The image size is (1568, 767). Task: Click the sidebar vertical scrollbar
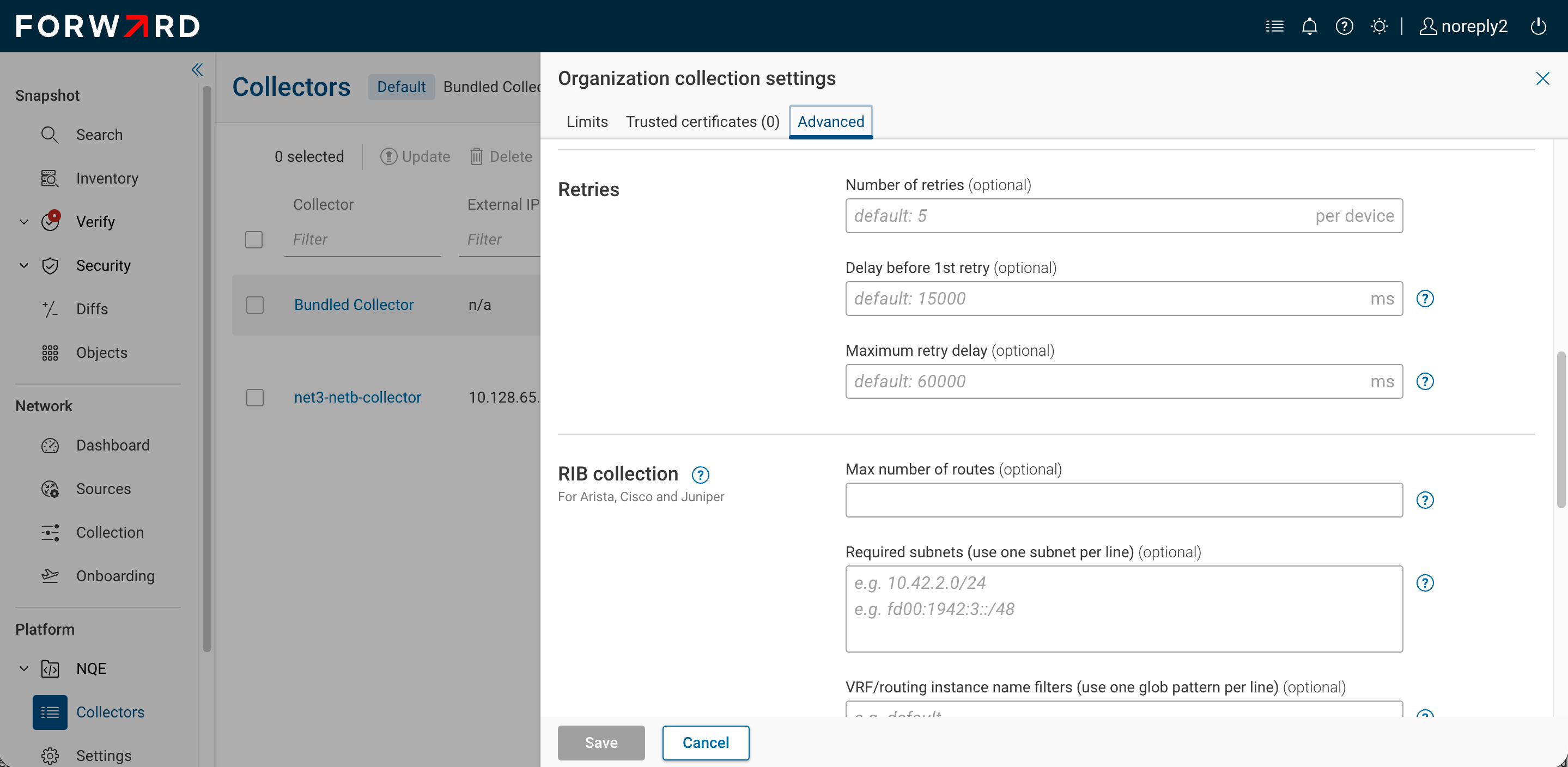click(206, 368)
